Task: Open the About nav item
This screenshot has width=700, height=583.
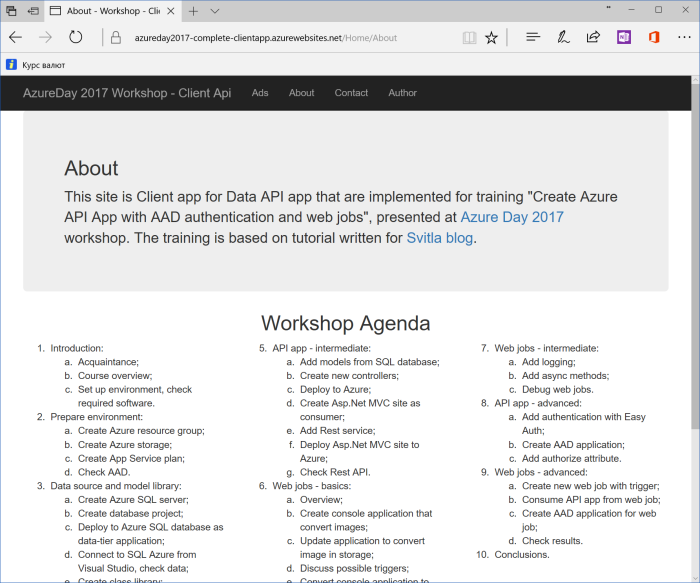Action: click(x=301, y=93)
